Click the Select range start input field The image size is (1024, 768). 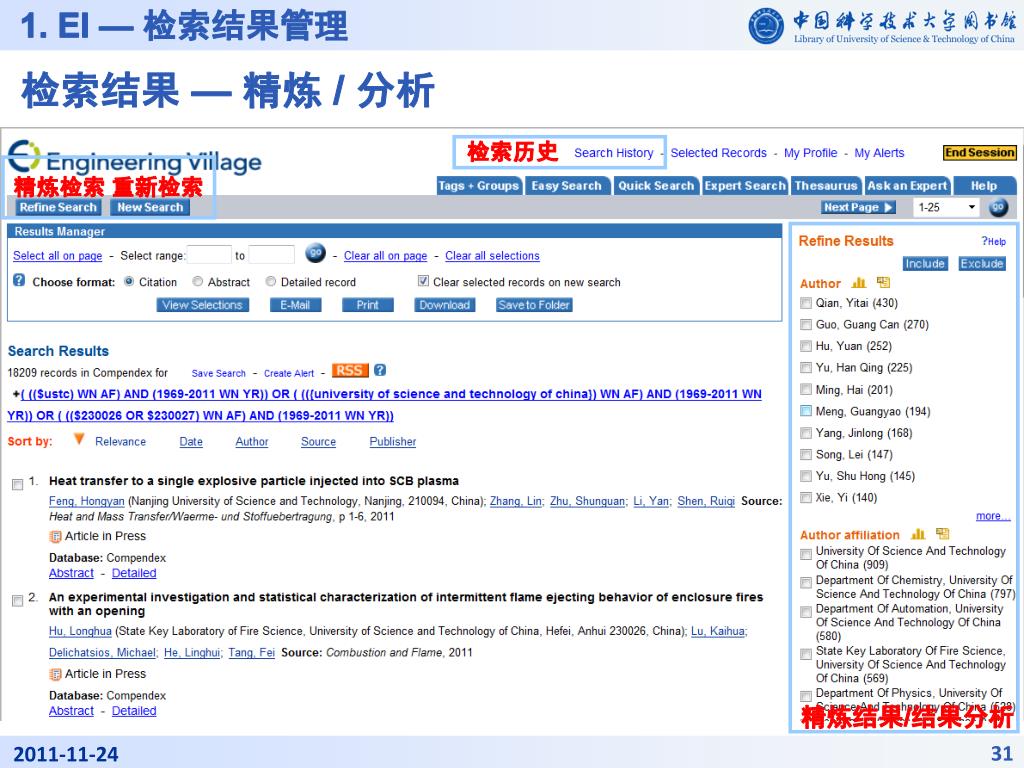coord(209,255)
